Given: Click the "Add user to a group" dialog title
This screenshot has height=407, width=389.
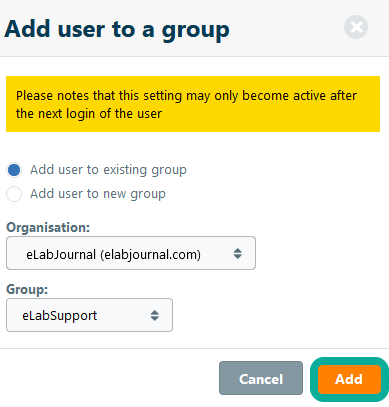Looking at the screenshot, I should (117, 29).
